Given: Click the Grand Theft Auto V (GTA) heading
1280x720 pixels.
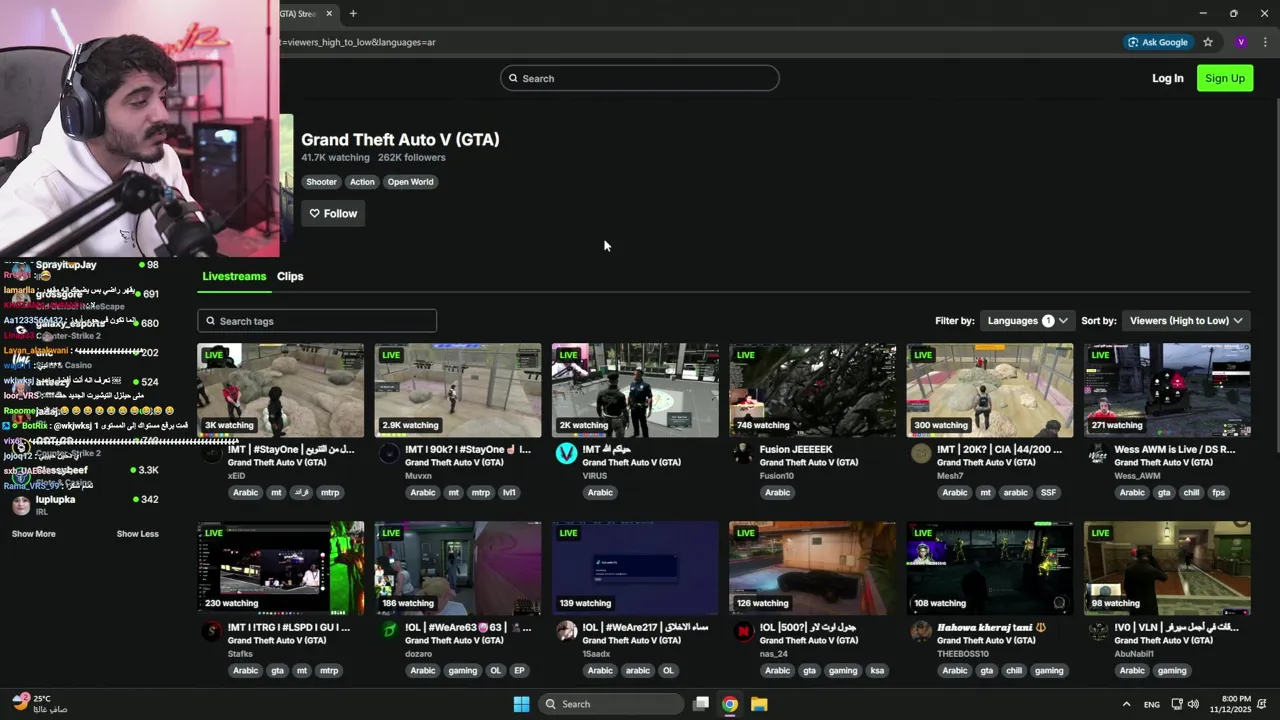Looking at the screenshot, I should 400,140.
